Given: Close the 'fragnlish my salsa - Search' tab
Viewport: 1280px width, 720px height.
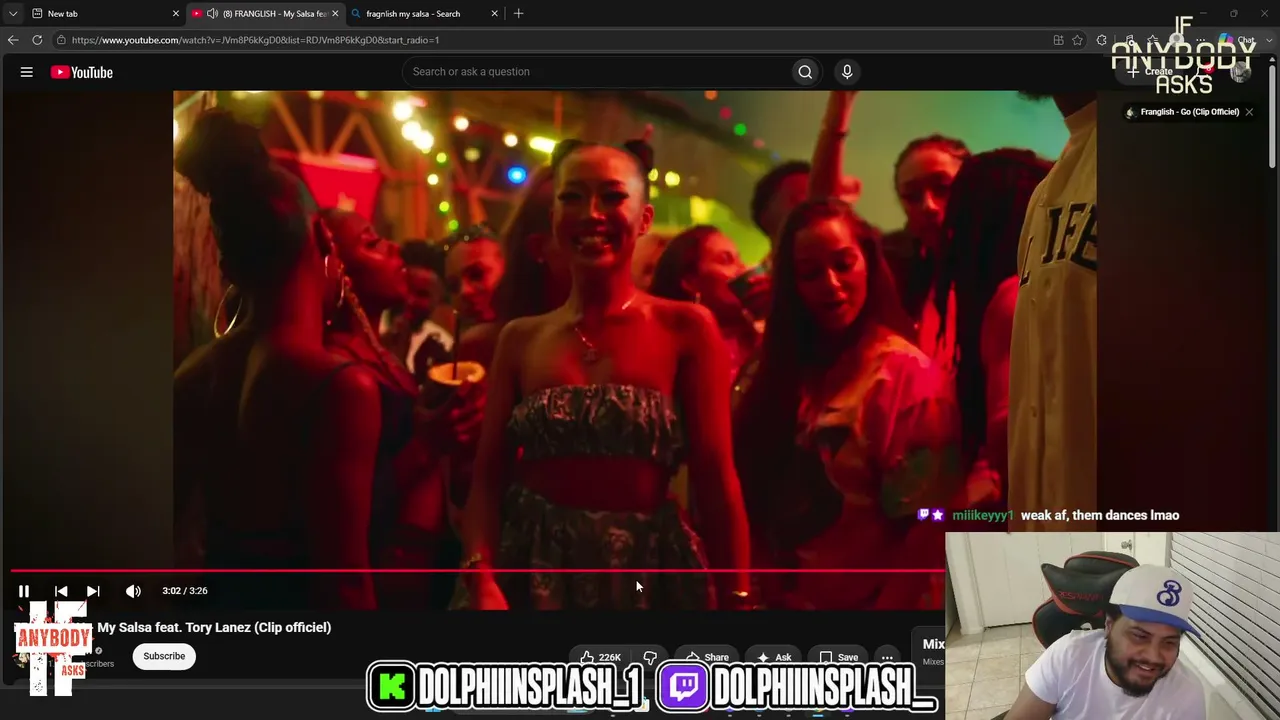Looking at the screenshot, I should [x=494, y=14].
